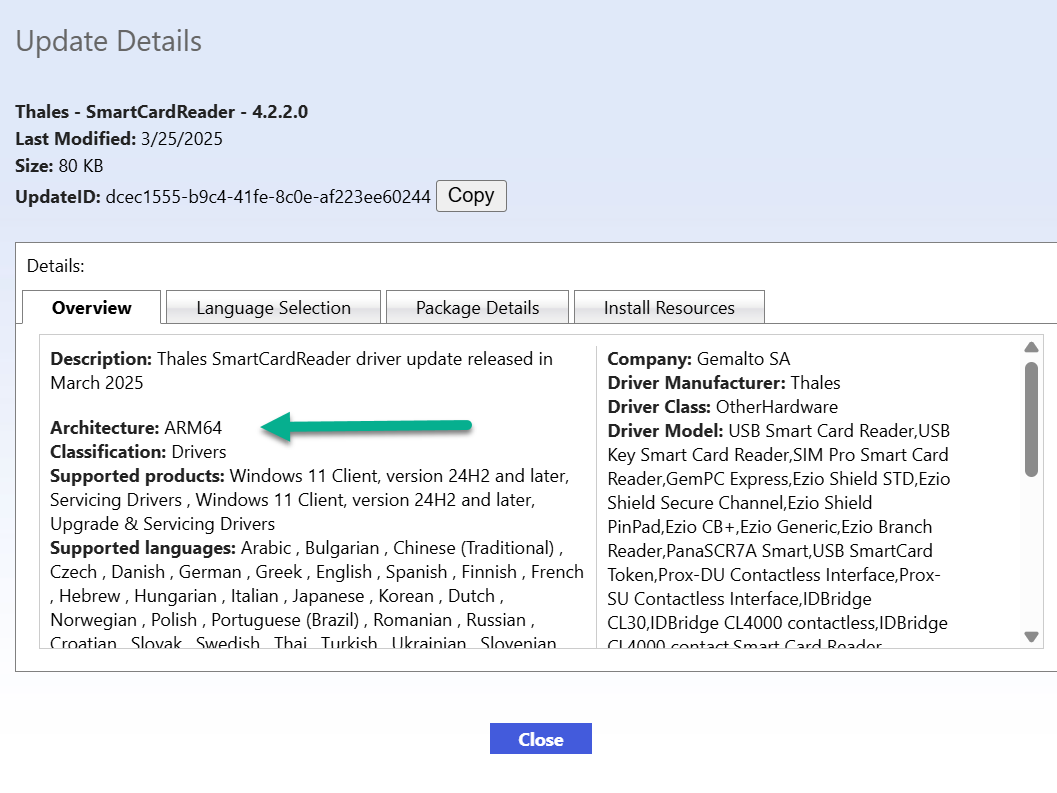This screenshot has height=793, width=1057.
Task: Click the Update Details heading
Action: [x=109, y=41]
